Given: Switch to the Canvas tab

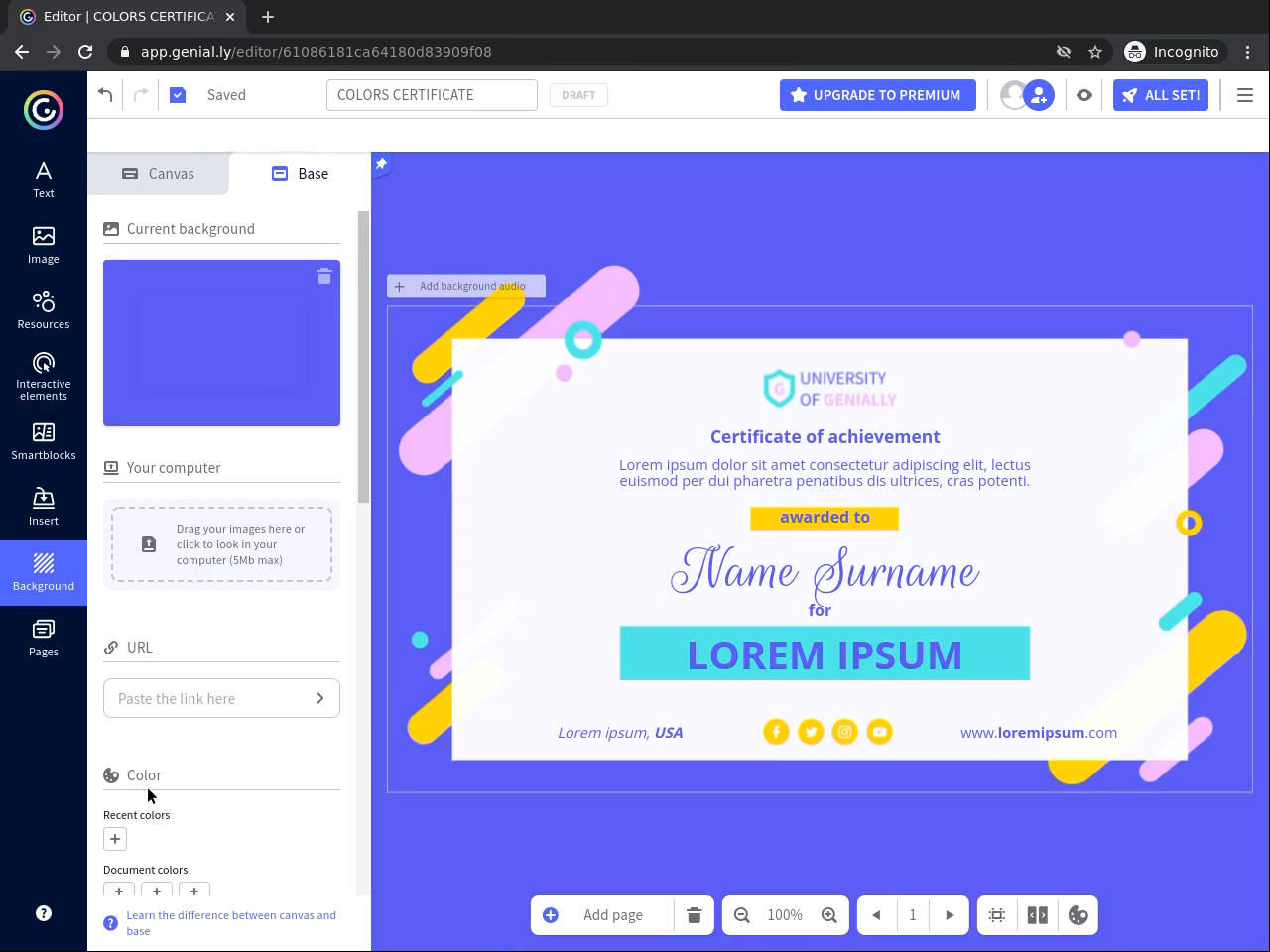Looking at the screenshot, I should (159, 174).
